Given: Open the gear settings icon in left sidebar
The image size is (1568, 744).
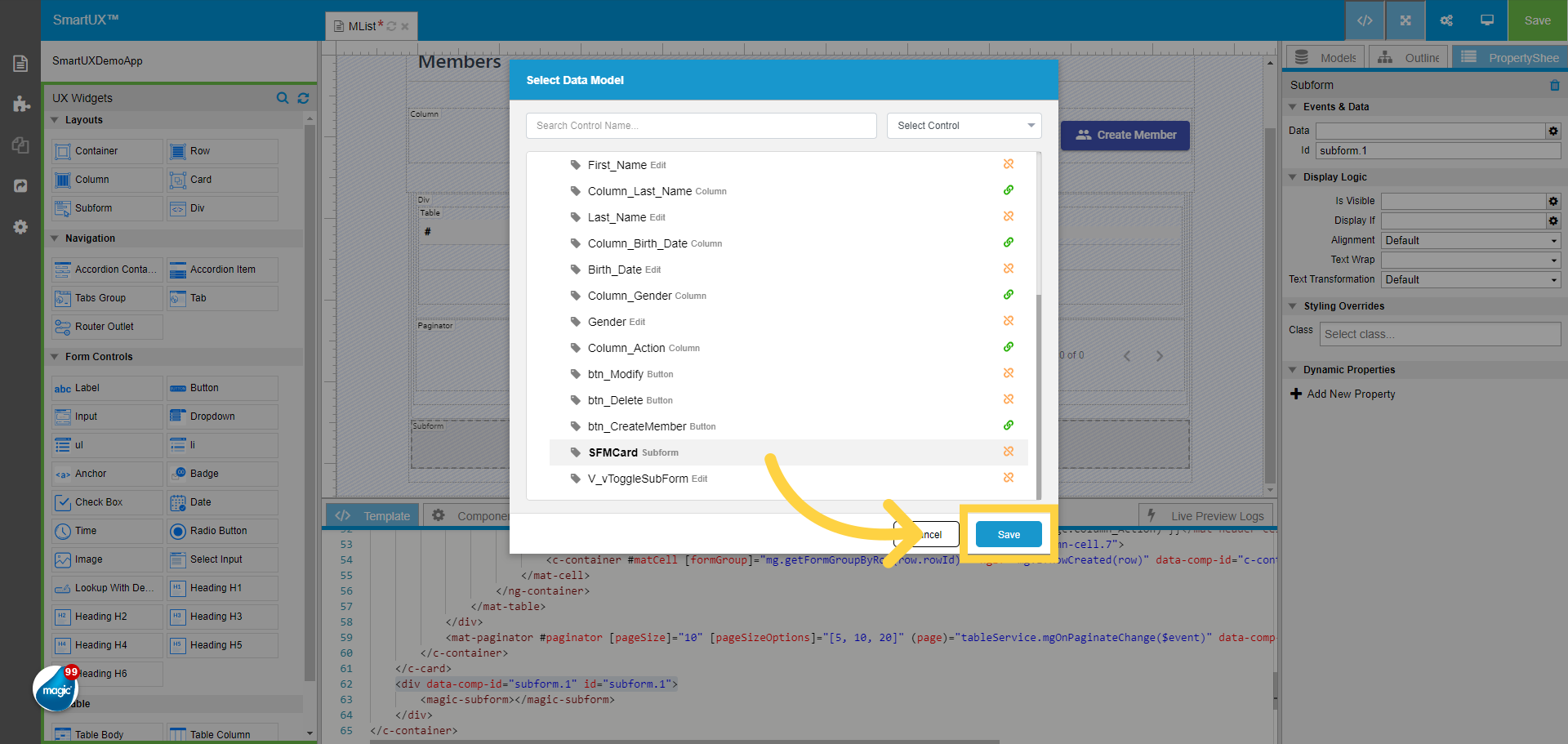Looking at the screenshot, I should 20,227.
